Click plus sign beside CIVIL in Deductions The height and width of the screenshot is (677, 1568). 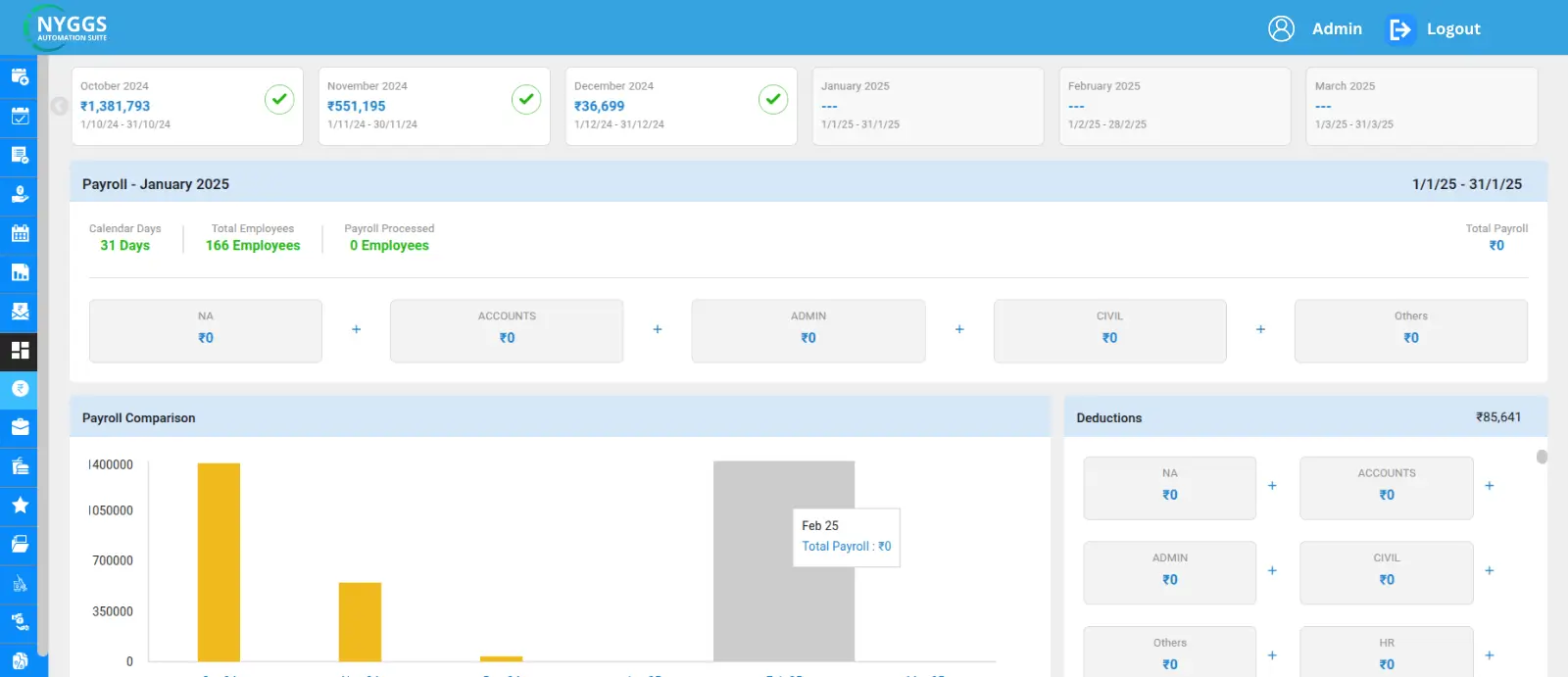click(1489, 570)
